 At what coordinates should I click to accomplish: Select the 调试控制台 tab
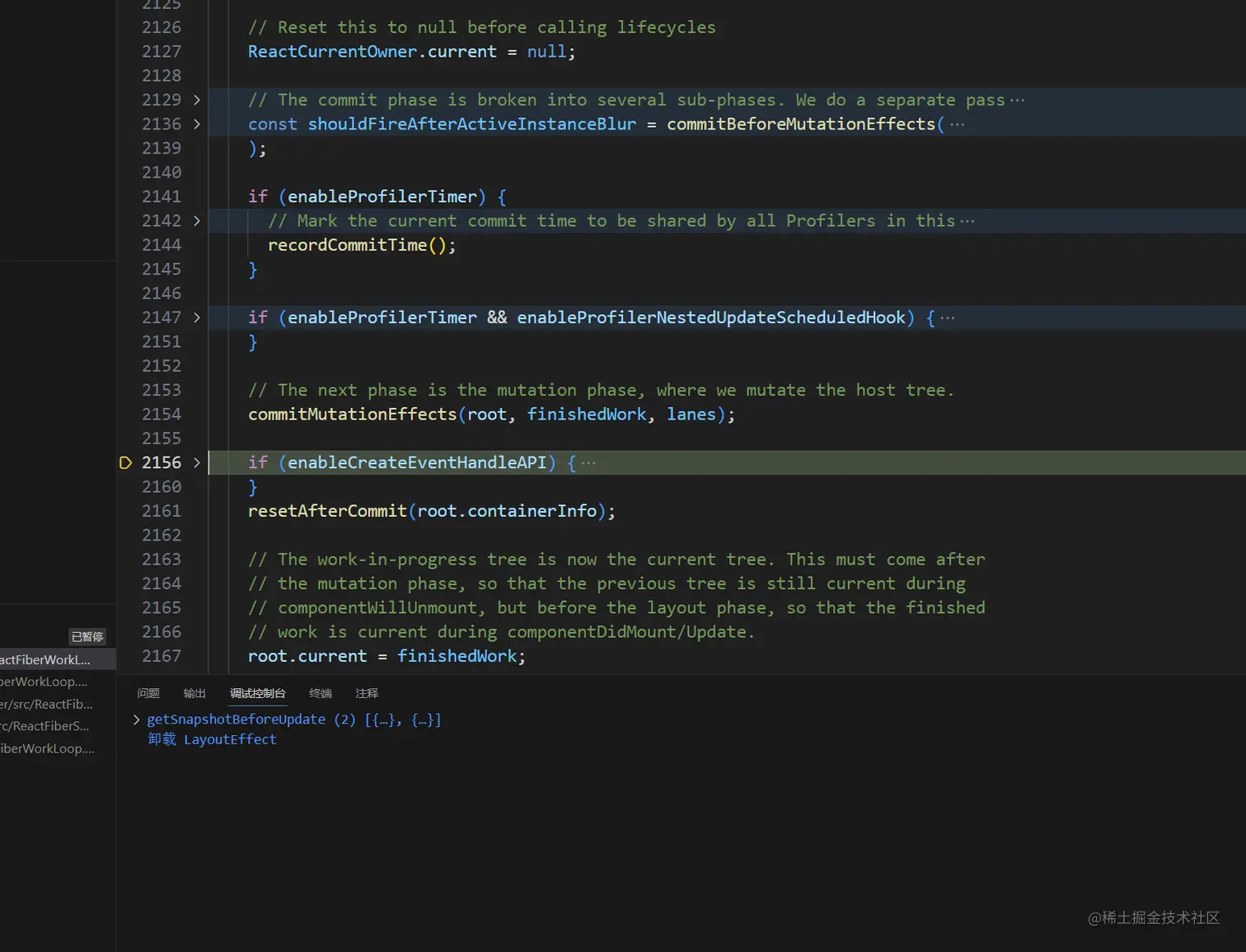coord(257,693)
